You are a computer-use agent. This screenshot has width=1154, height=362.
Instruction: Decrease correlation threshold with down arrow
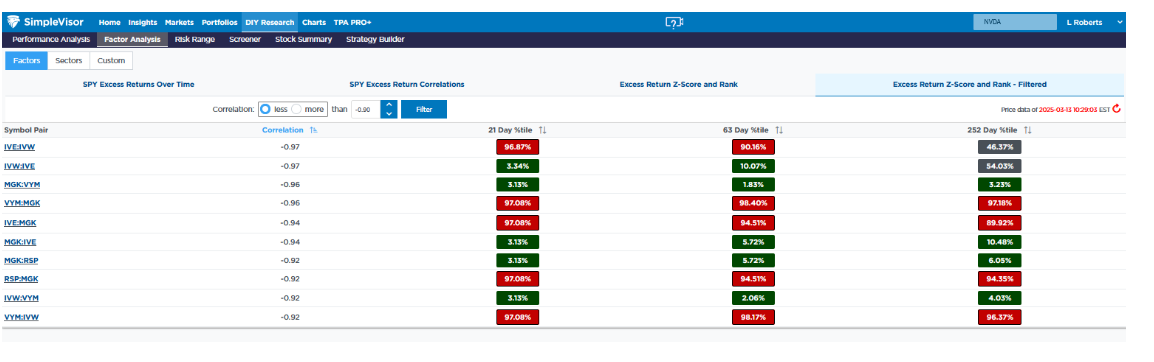pos(389,113)
